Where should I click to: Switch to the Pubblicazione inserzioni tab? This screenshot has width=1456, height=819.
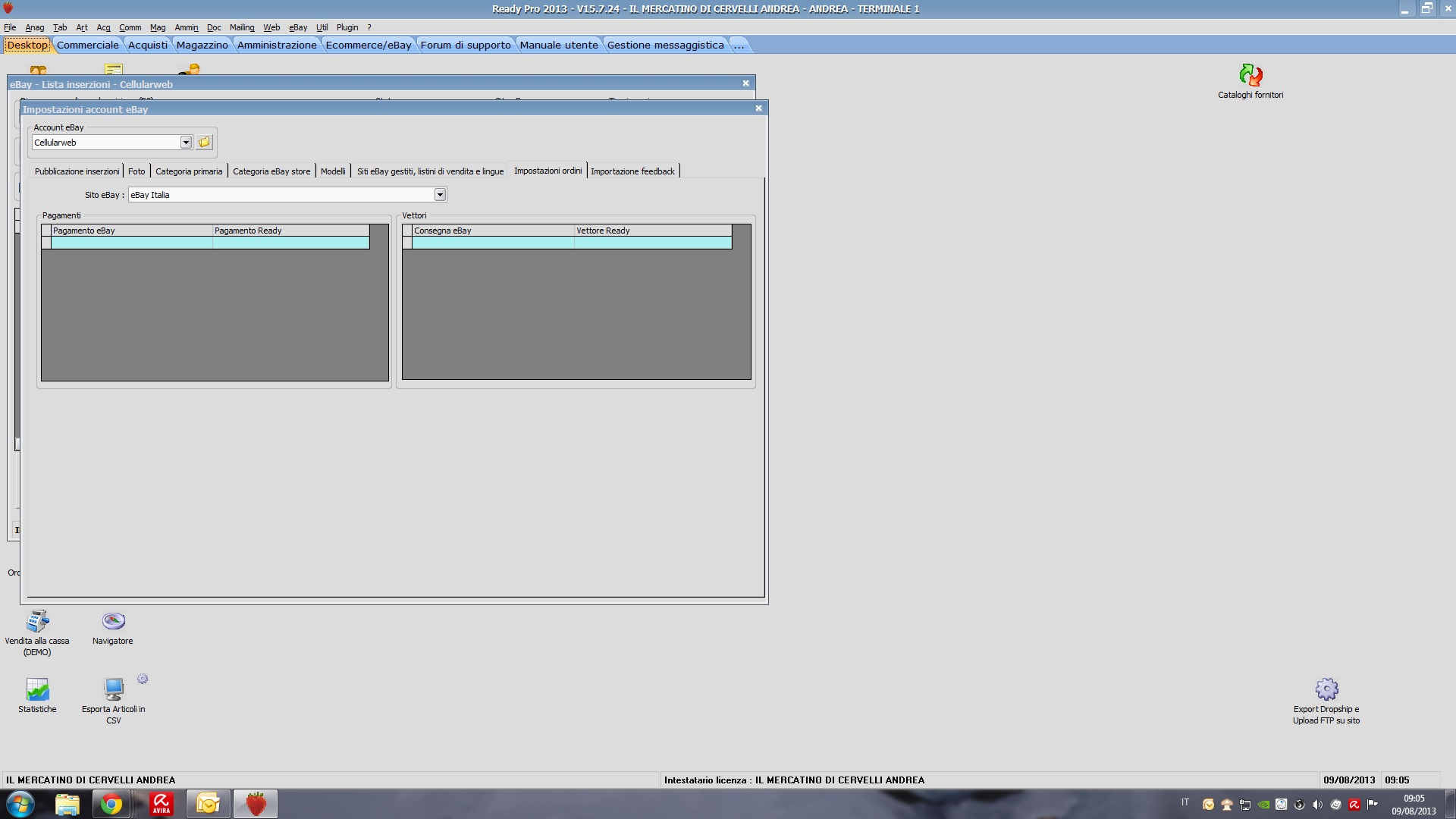pyautogui.click(x=77, y=171)
